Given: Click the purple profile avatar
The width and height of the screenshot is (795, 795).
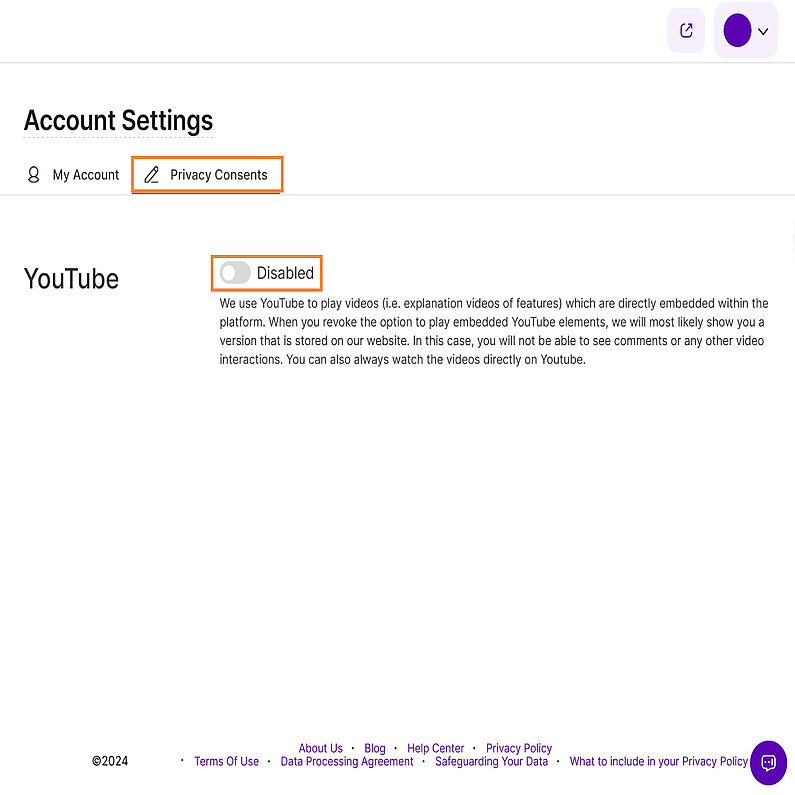Looking at the screenshot, I should coord(737,31).
